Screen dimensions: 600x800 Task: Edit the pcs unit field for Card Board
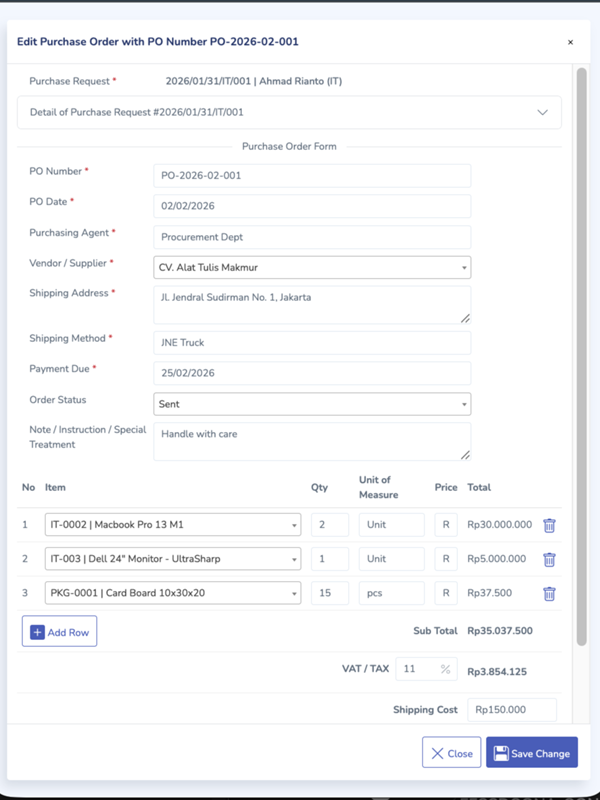(x=392, y=593)
